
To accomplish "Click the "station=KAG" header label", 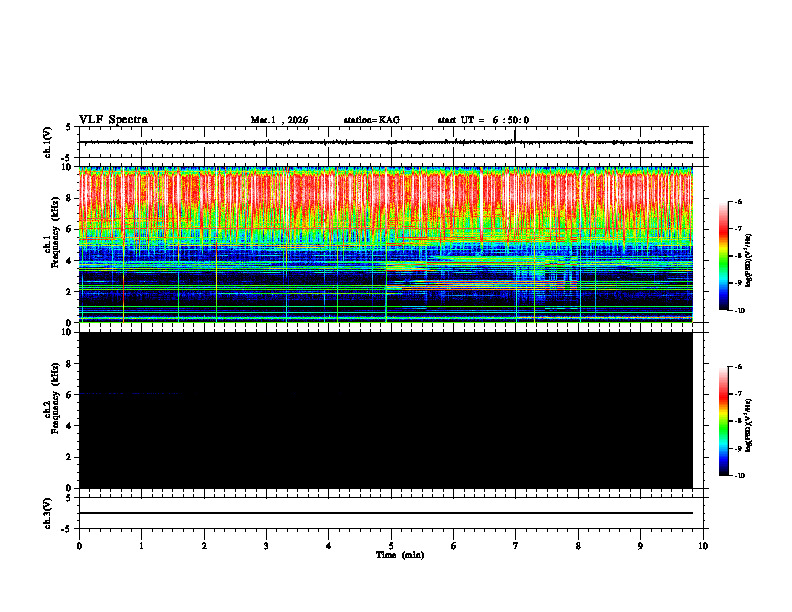I will [372, 120].
